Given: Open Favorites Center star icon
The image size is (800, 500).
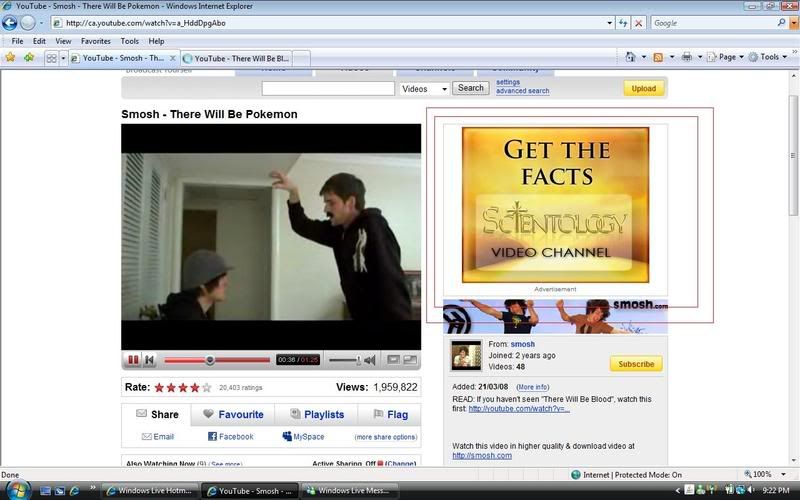Looking at the screenshot, I should pos(10,58).
